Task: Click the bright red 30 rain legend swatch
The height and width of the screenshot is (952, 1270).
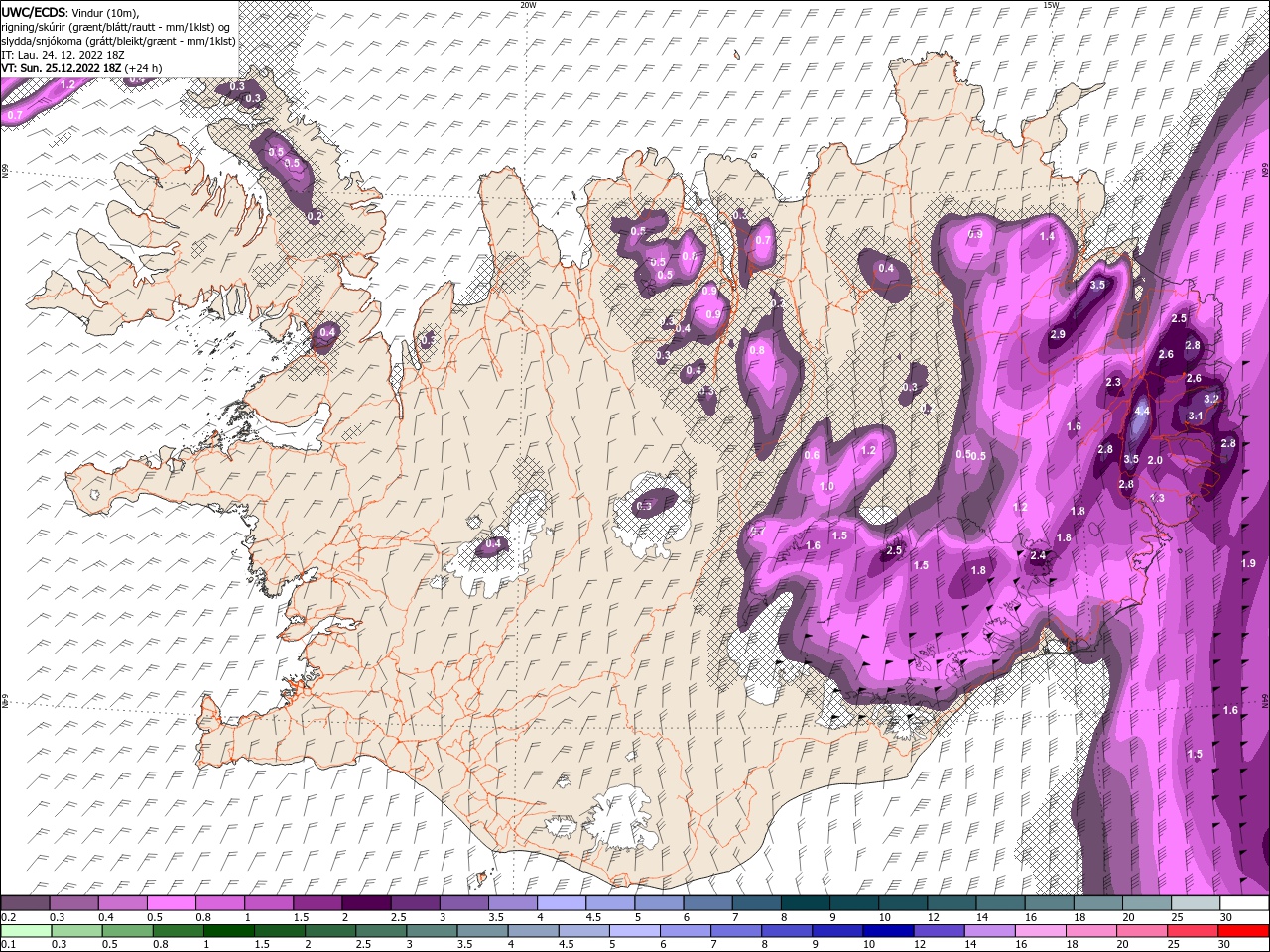Action: click(x=1244, y=931)
